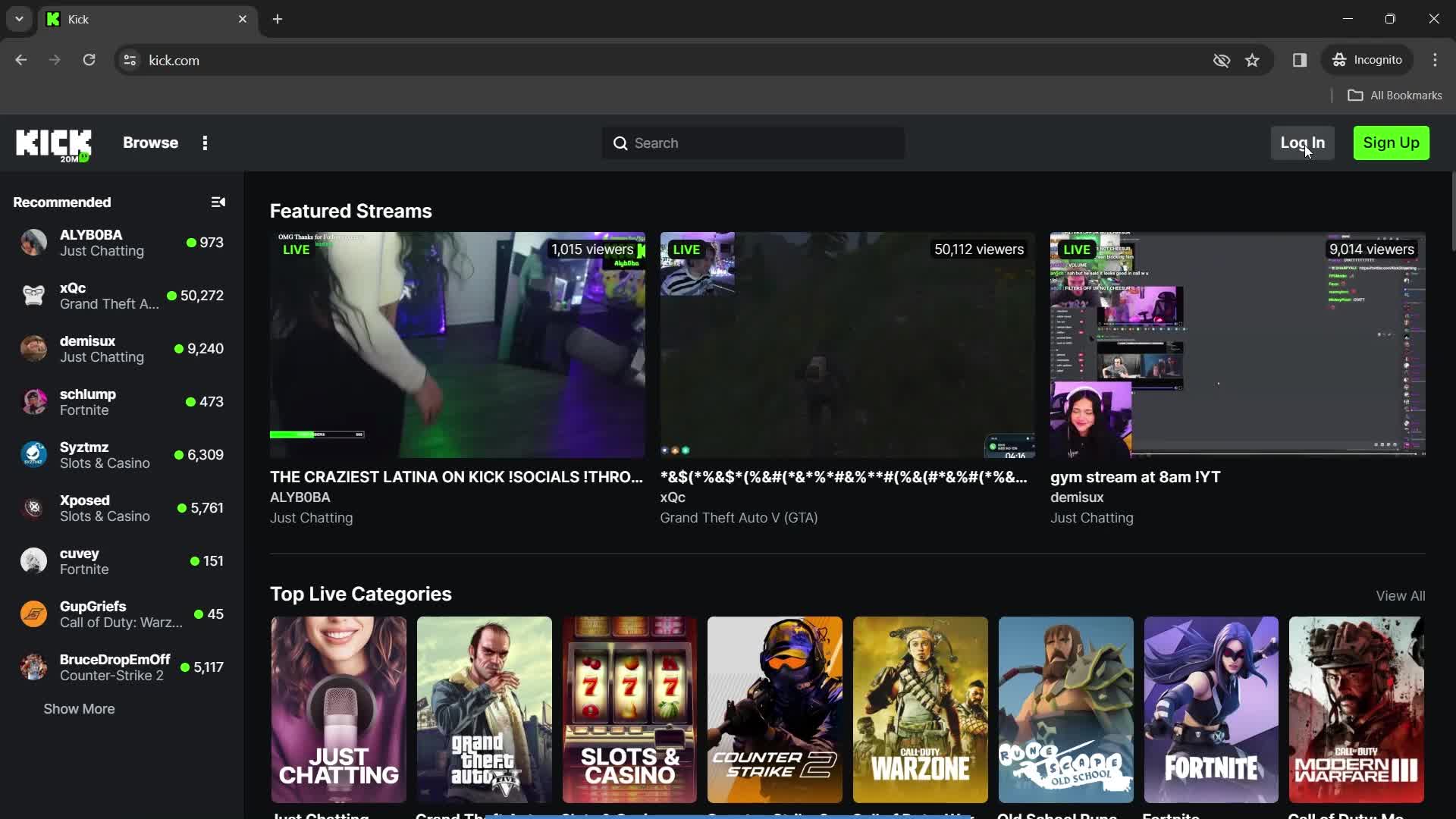This screenshot has height=819, width=1456.
Task: Open the GupGriefs channel avatar in the sidebar
Action: 33,614
